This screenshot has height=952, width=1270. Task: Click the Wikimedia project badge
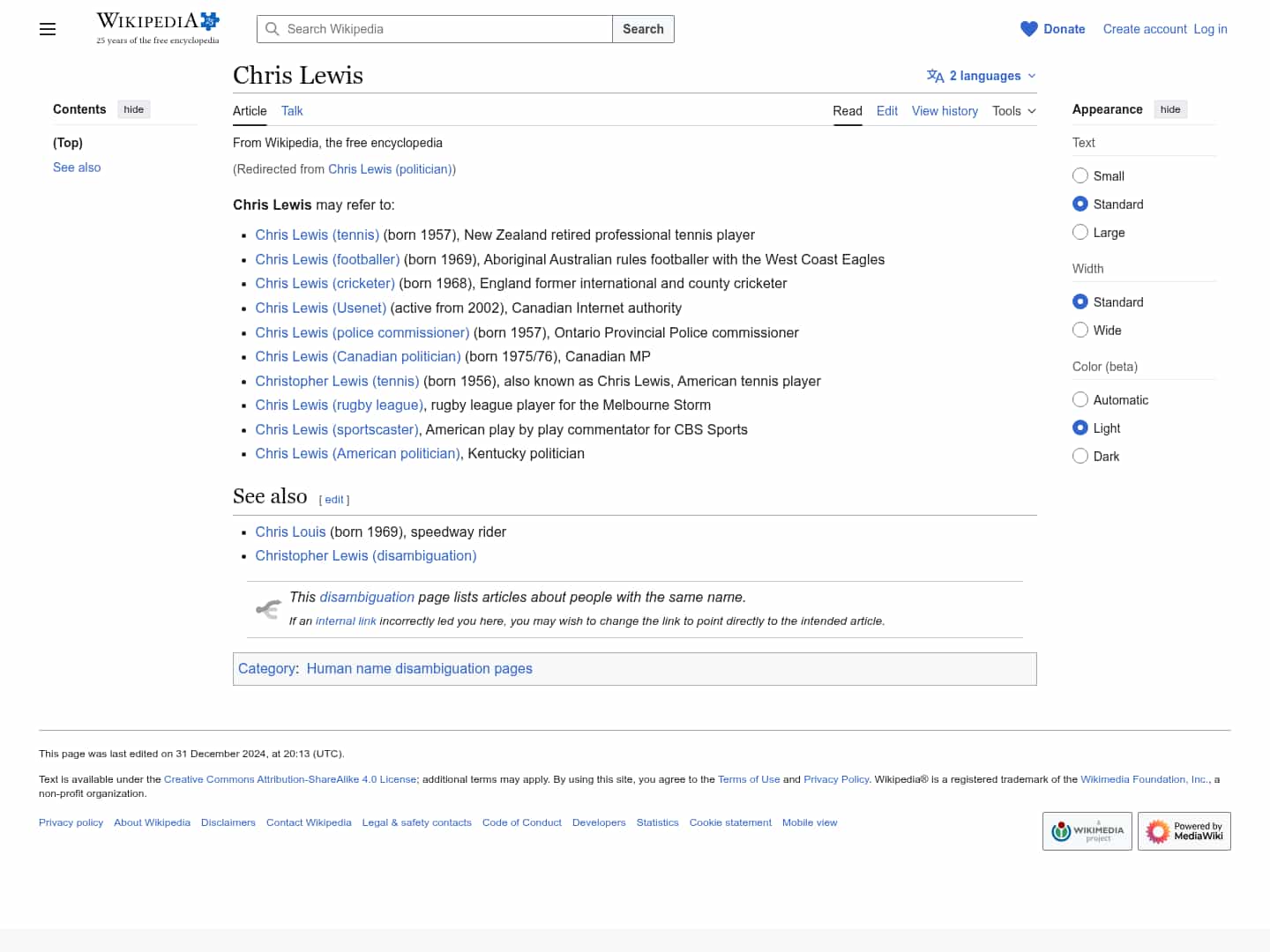[x=1087, y=831]
